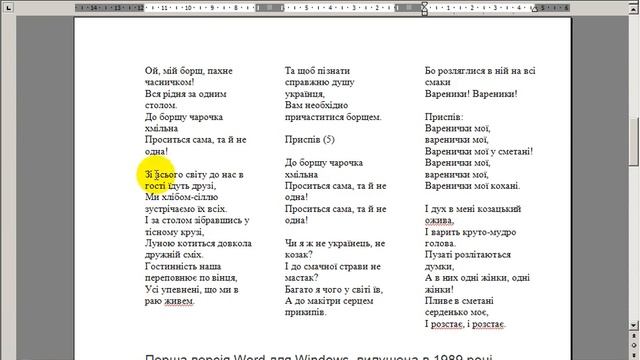The width and height of the screenshot is (640, 360).
Task: Click the line 'Вся рідня за одним'
Action: (185, 94)
